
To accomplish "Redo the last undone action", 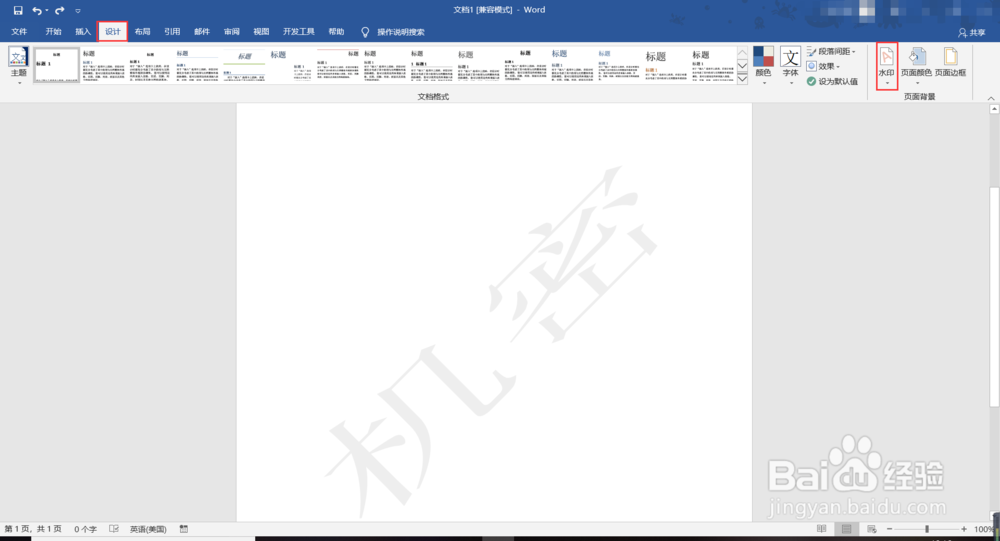I will (x=59, y=10).
